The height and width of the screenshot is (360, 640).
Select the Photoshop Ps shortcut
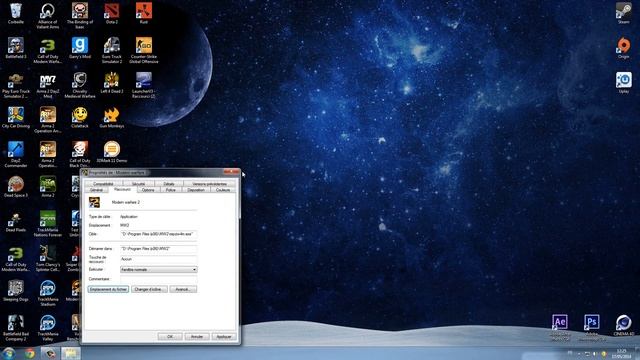[x=591, y=327]
